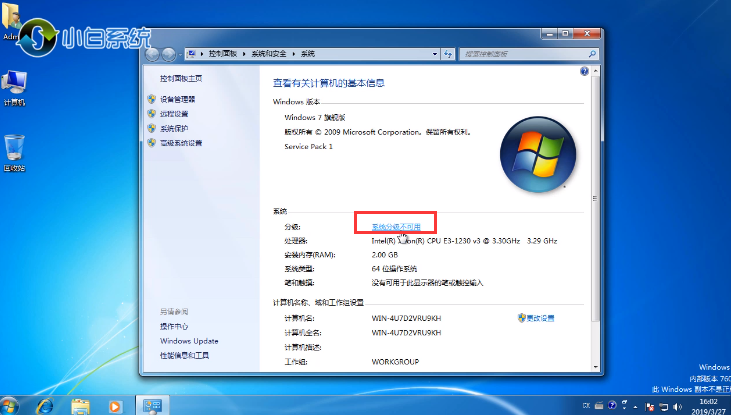Open 高级系统设置 from the left pane

[x=181, y=143]
